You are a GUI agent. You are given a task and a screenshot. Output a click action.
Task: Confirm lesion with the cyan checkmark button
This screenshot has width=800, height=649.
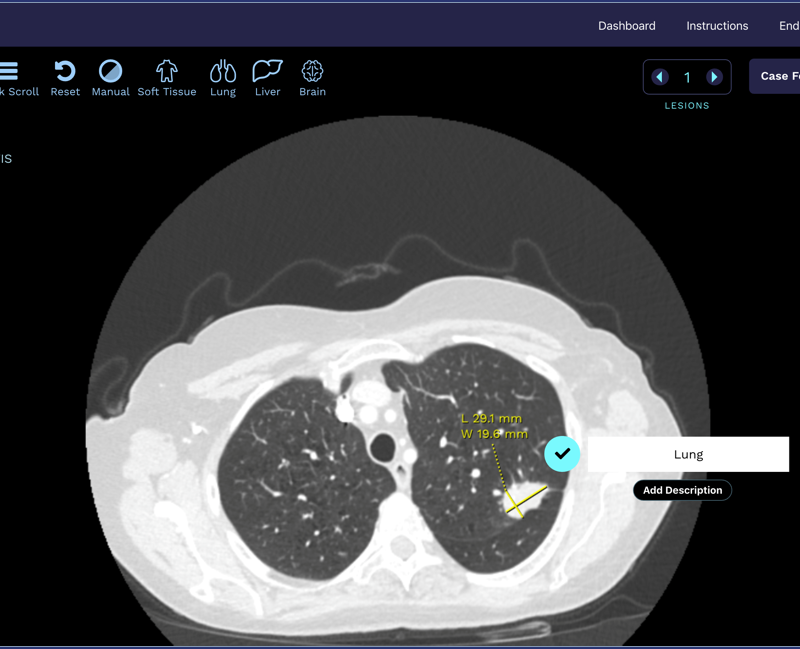(x=562, y=454)
